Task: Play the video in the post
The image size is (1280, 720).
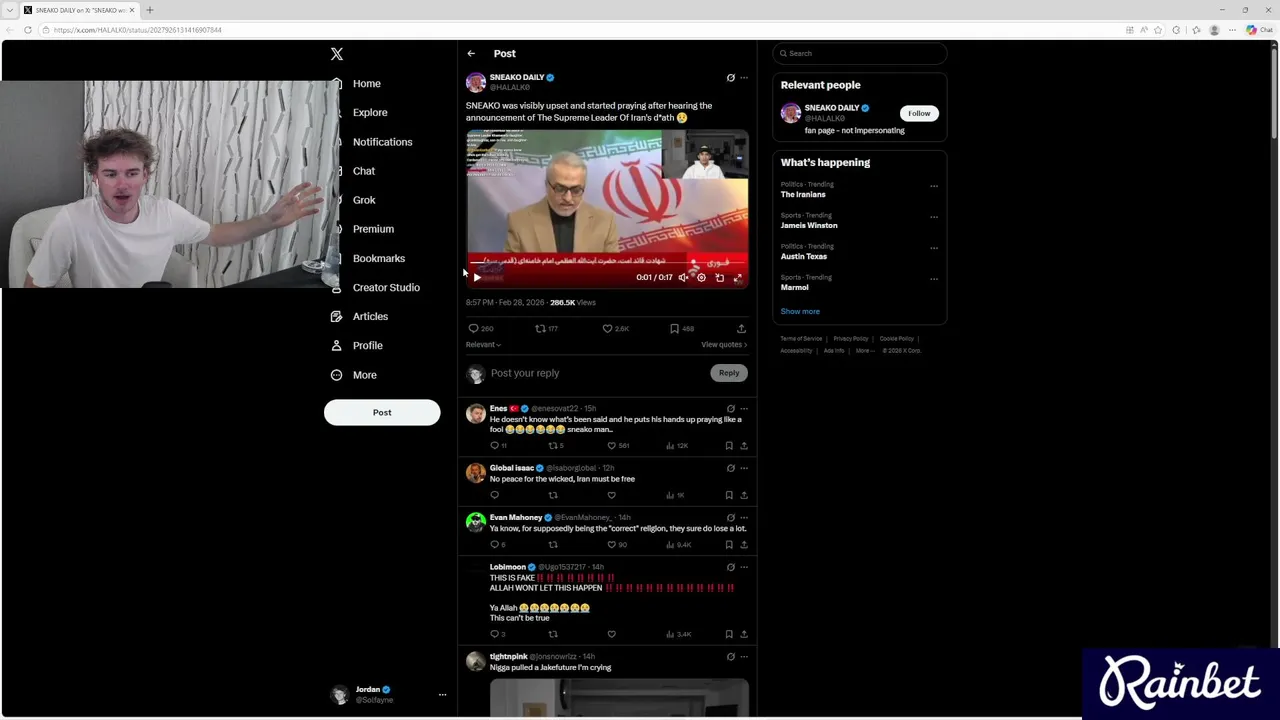Action: (x=477, y=277)
